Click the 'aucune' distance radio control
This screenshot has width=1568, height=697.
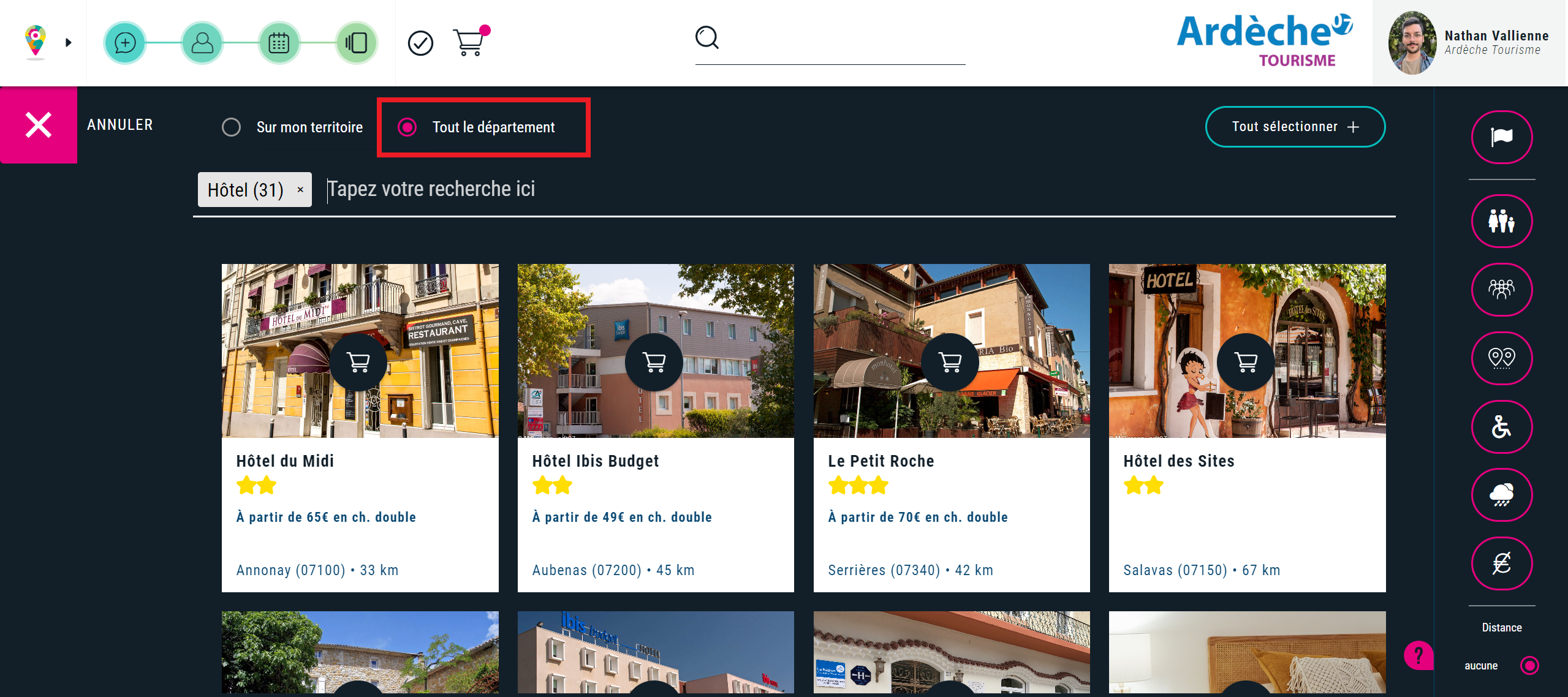1529,665
